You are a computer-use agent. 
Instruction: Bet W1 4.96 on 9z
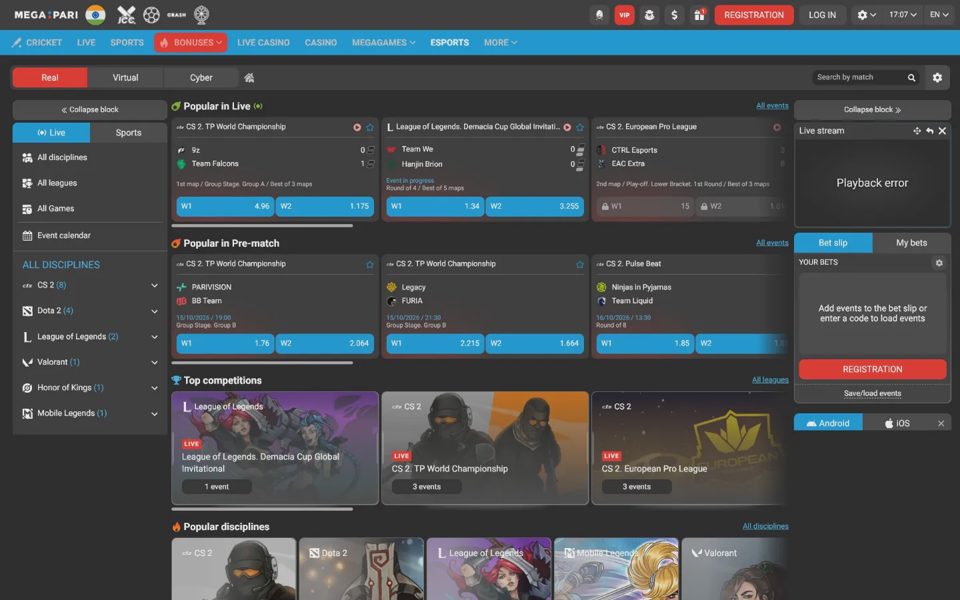coord(225,206)
